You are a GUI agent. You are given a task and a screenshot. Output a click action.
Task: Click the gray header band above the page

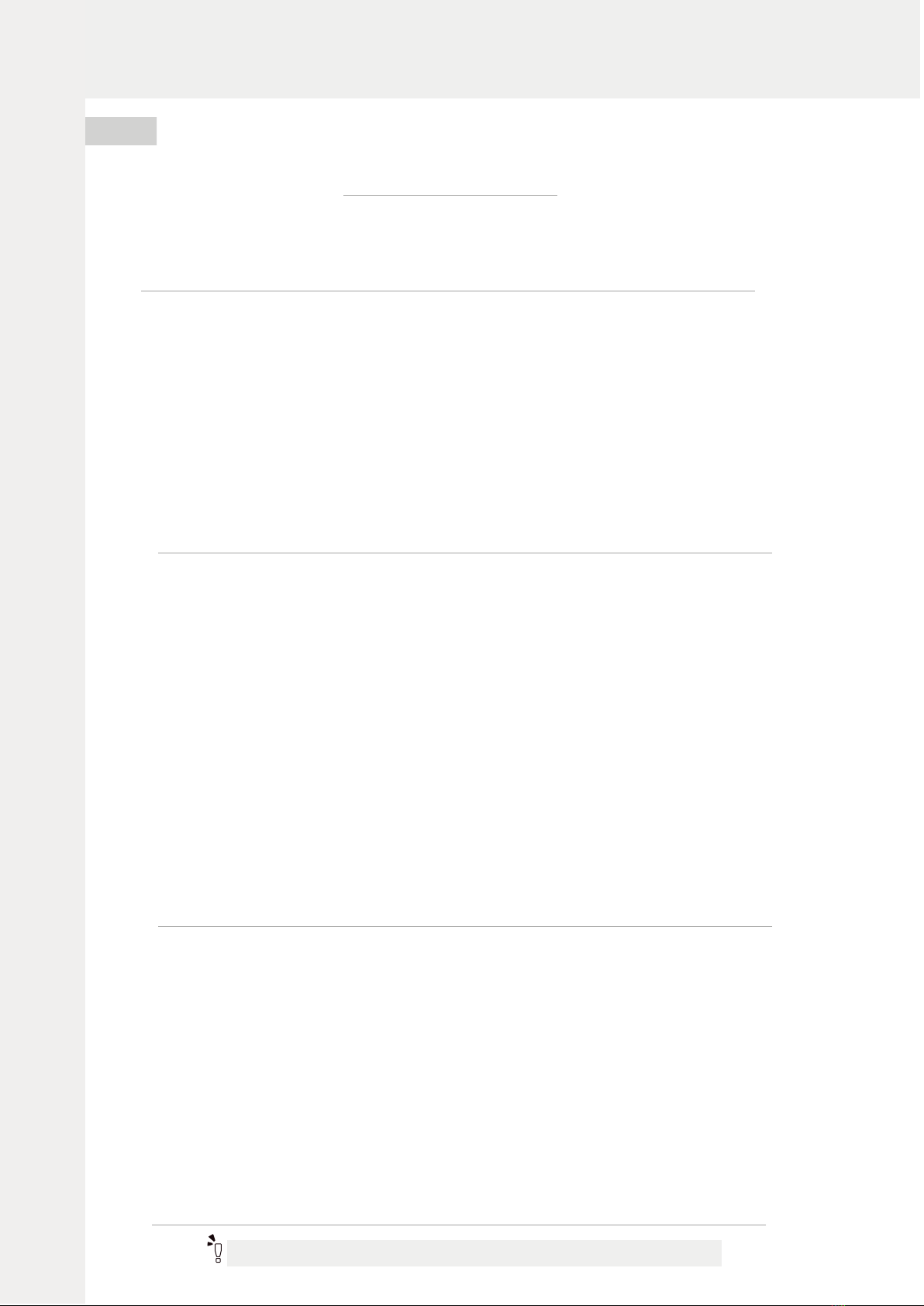point(462,49)
